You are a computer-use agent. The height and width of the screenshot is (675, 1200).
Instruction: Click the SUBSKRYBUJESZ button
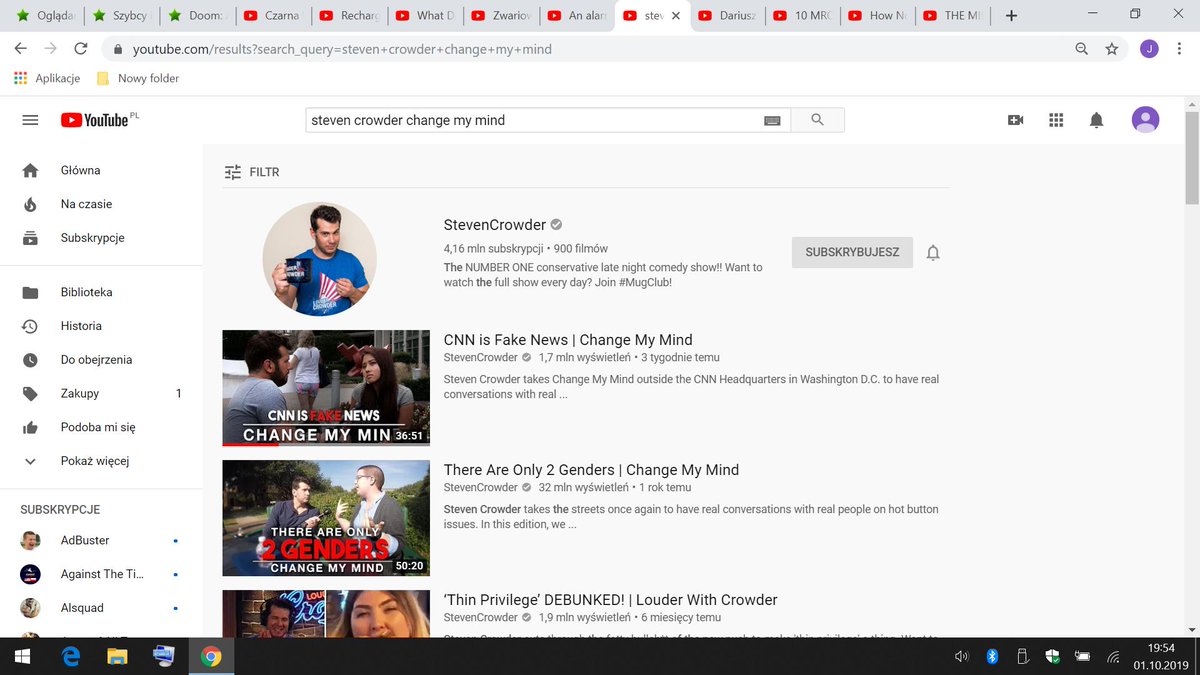pyautogui.click(x=852, y=253)
